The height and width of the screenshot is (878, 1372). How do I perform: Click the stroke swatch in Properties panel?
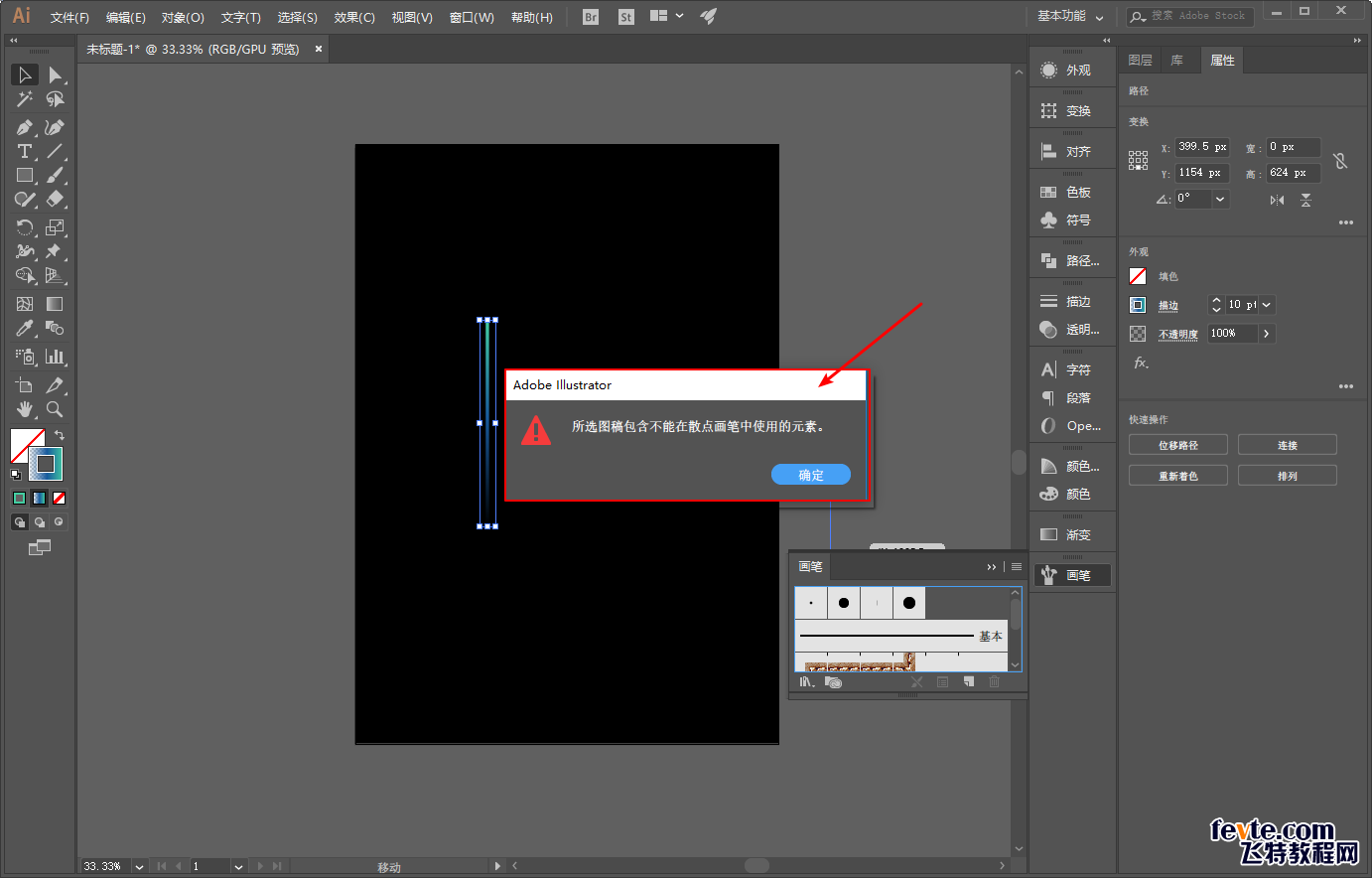(x=1138, y=305)
